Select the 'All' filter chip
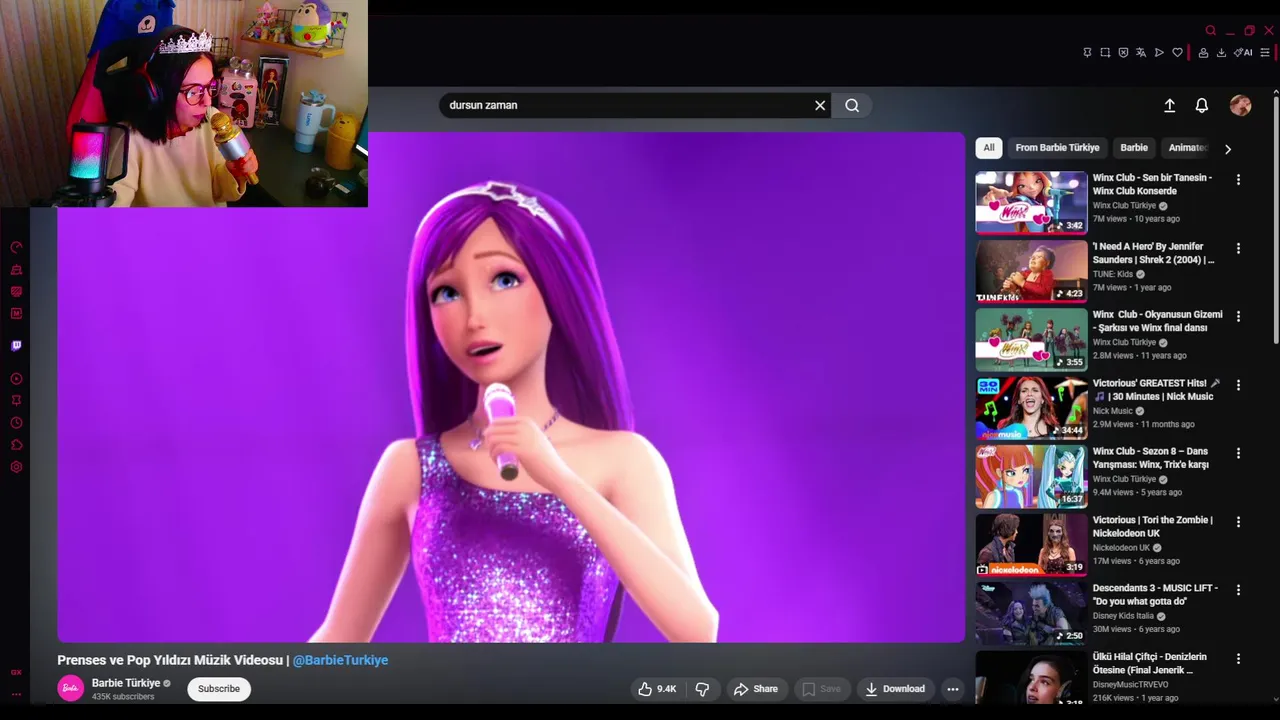The image size is (1280, 720). tap(988, 148)
